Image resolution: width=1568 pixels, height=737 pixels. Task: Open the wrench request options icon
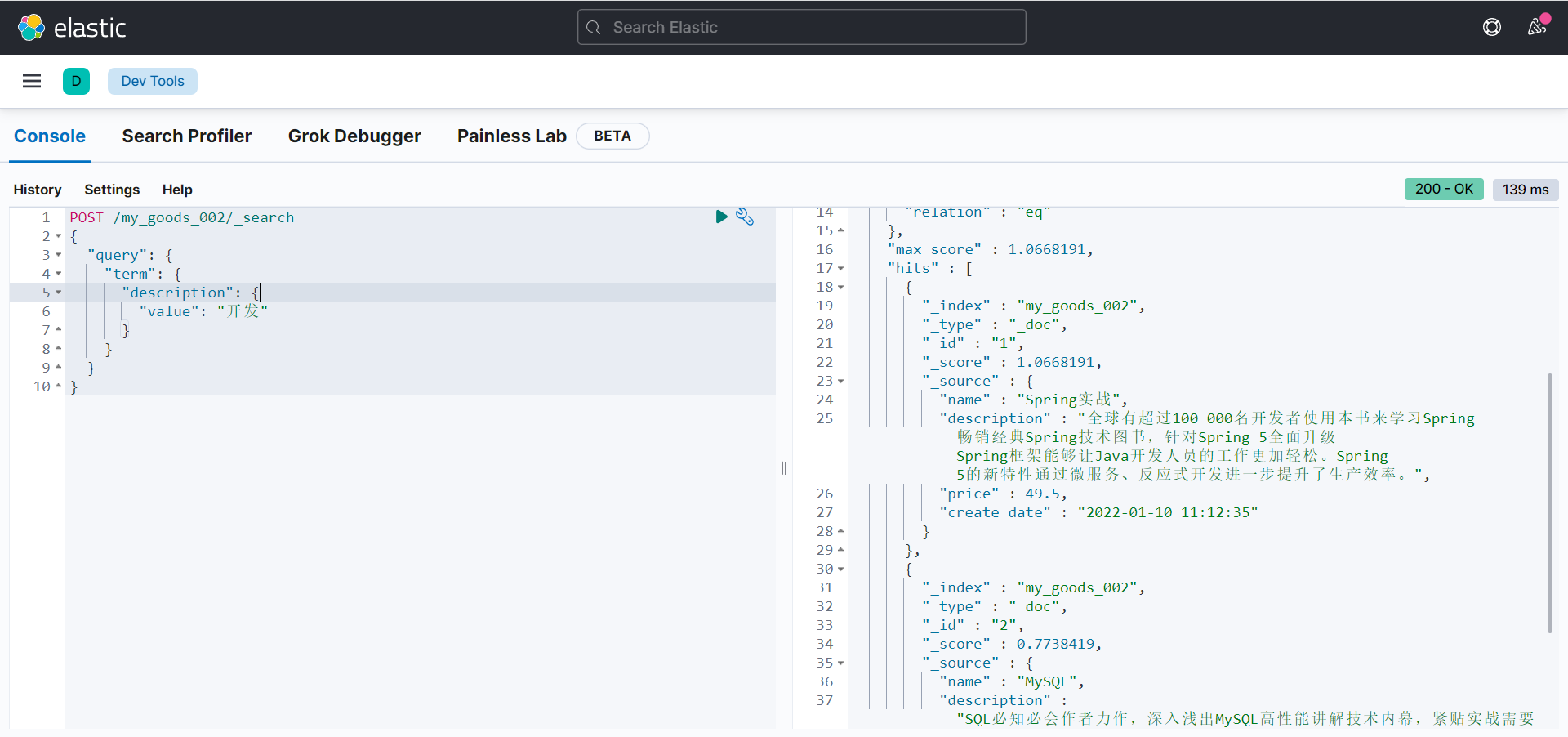[x=745, y=217]
